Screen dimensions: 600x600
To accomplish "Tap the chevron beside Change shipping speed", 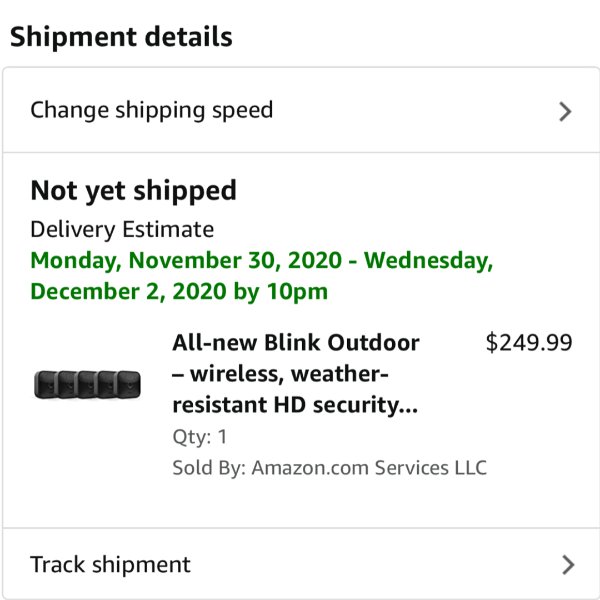I will 565,111.
